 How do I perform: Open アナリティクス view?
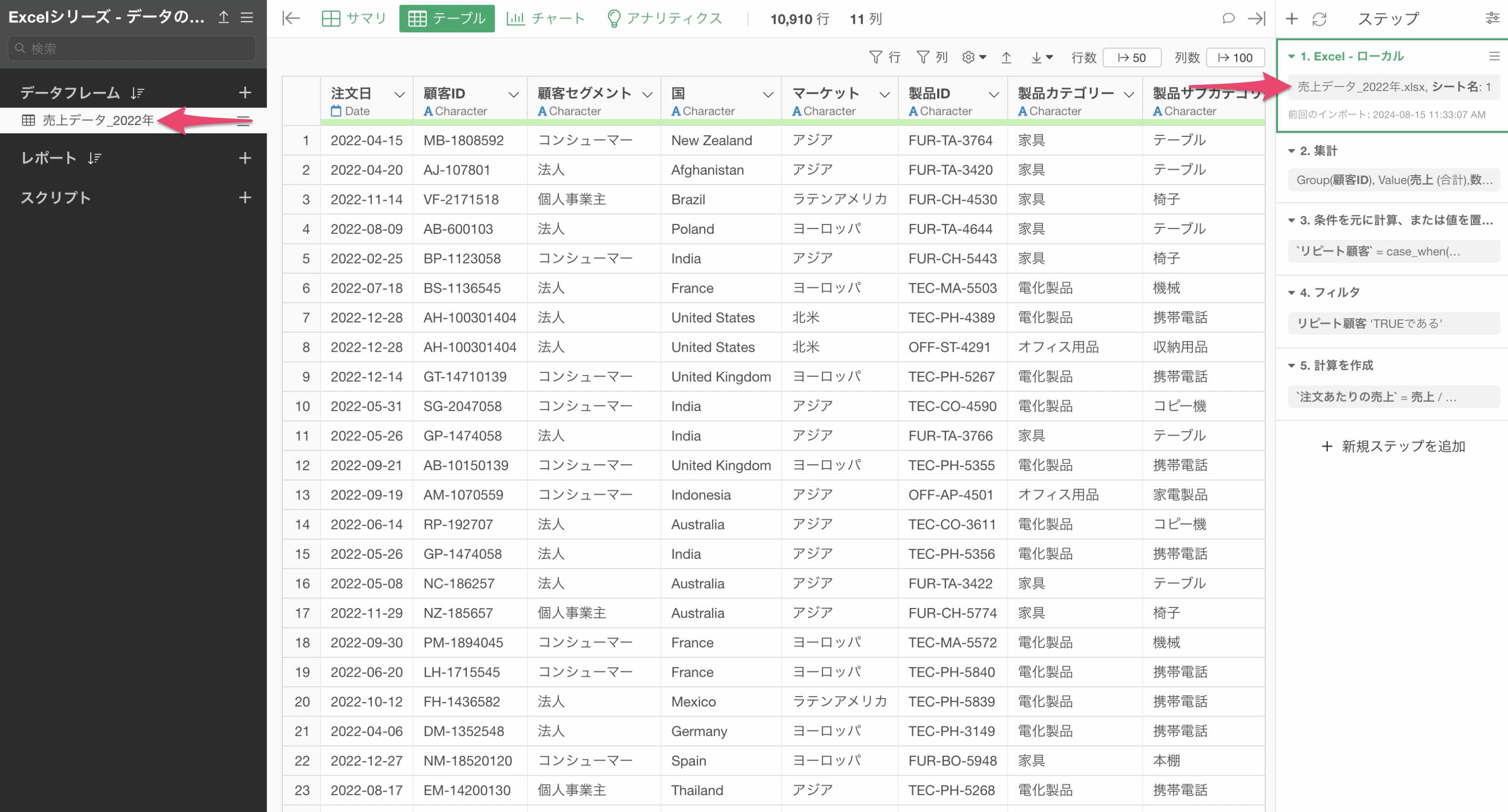pos(665,19)
